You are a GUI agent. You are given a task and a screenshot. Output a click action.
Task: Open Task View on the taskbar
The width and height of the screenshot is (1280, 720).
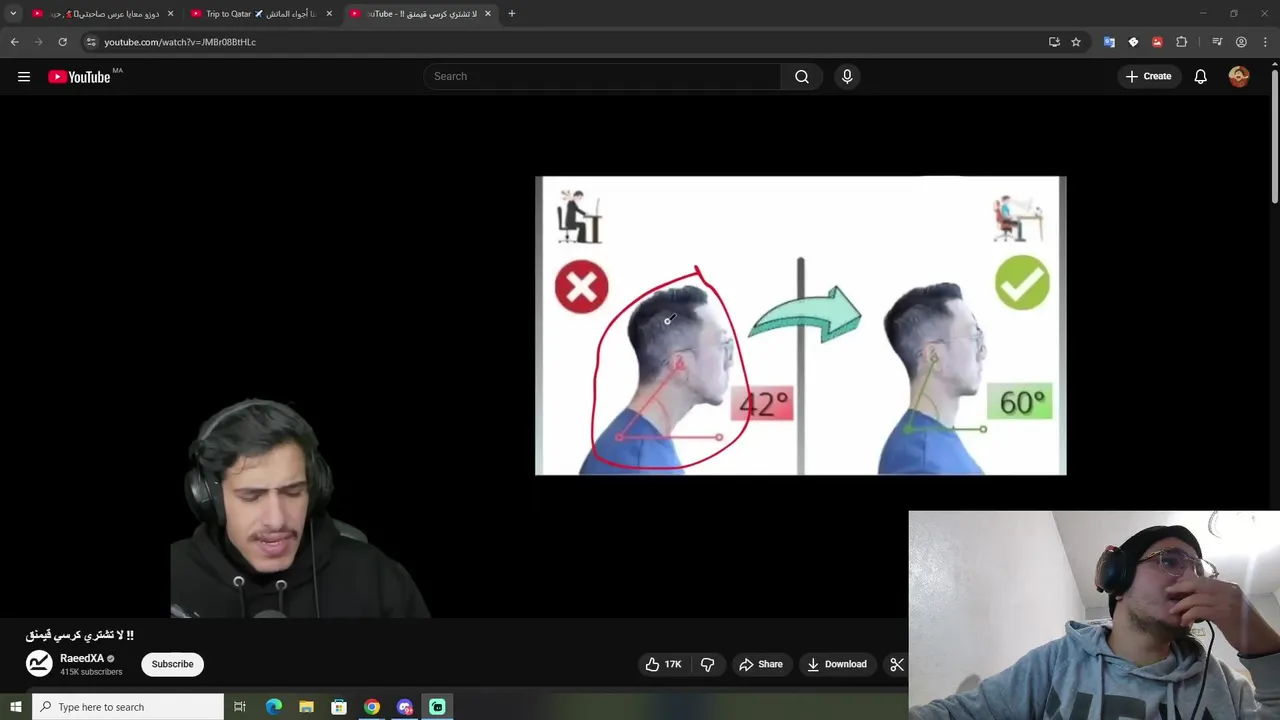pos(240,707)
